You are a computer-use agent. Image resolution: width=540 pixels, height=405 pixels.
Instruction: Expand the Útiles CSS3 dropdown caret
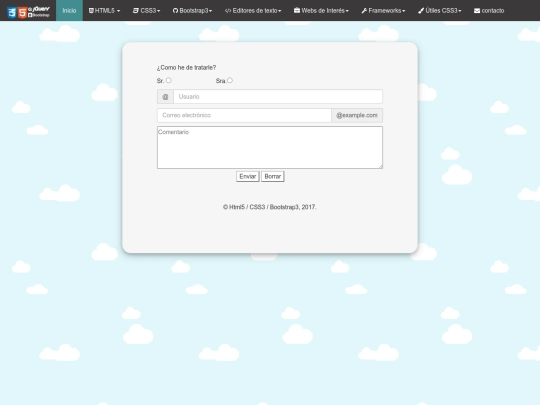[460, 11]
